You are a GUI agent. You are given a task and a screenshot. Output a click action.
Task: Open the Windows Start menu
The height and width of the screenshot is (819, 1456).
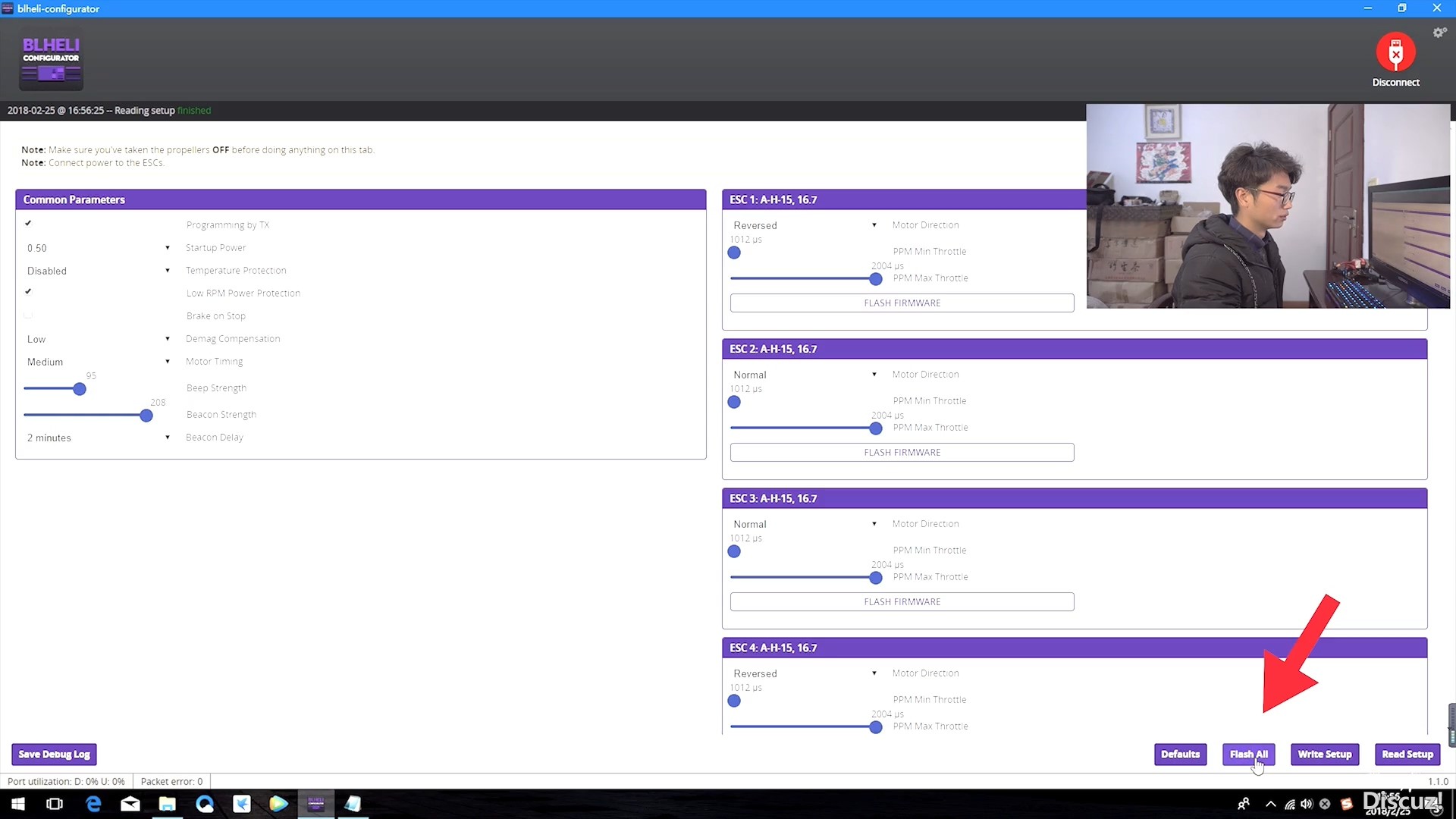pyautogui.click(x=18, y=804)
